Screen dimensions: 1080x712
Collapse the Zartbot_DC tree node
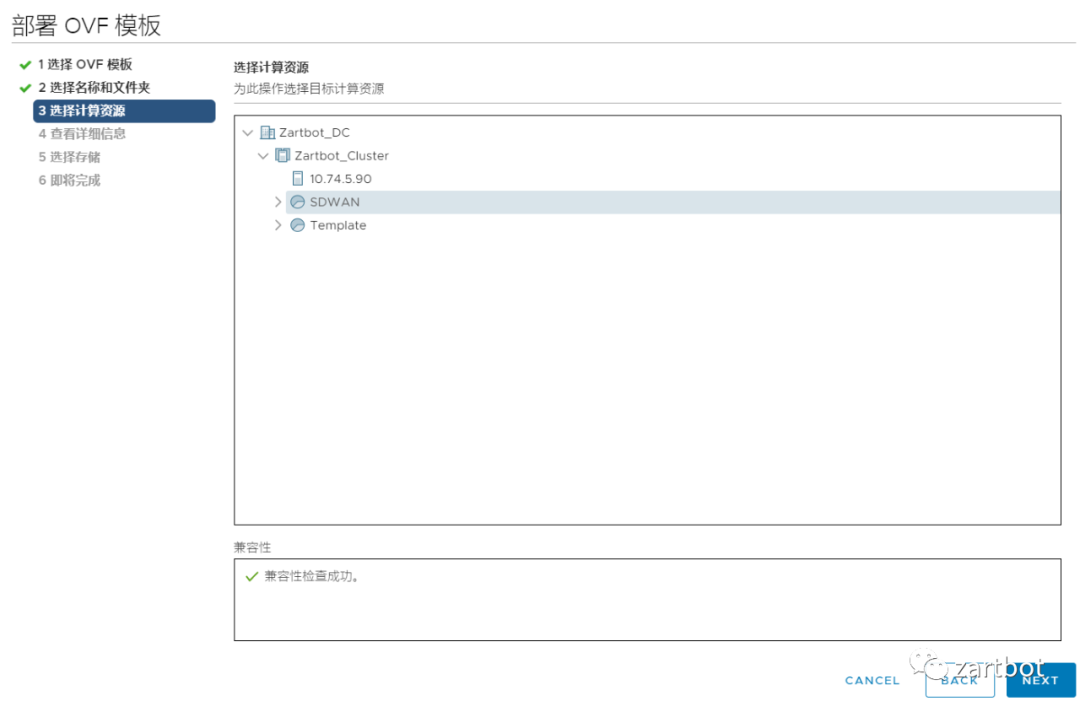[x=248, y=132]
